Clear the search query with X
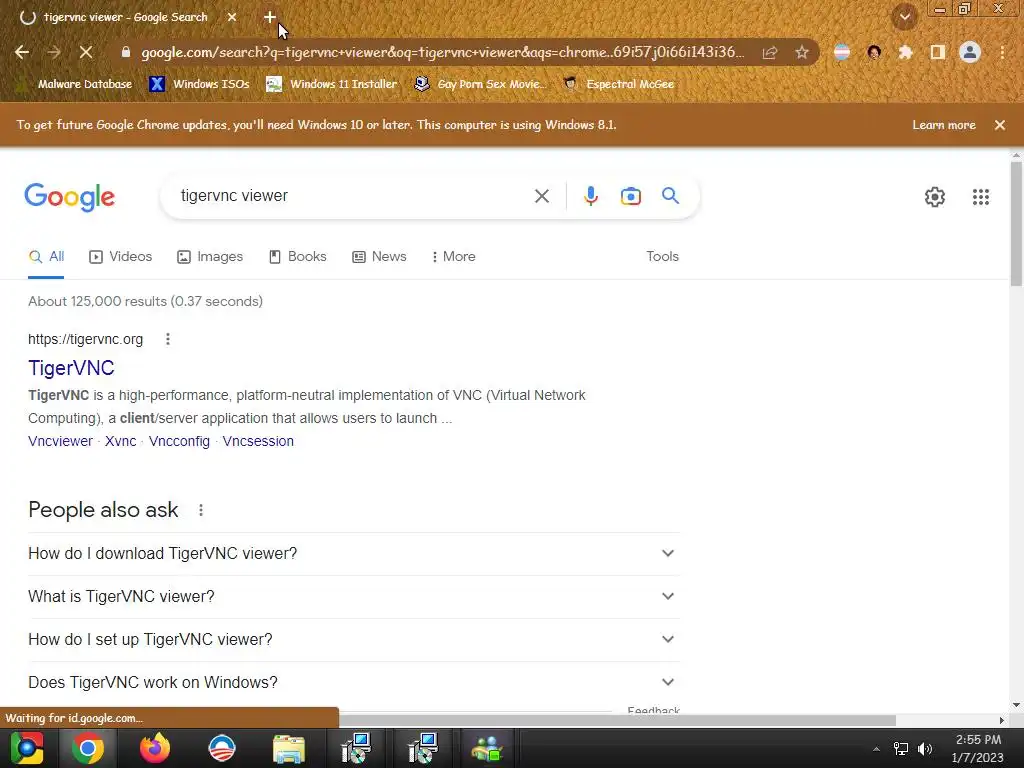This screenshot has width=1024, height=768. [x=541, y=196]
